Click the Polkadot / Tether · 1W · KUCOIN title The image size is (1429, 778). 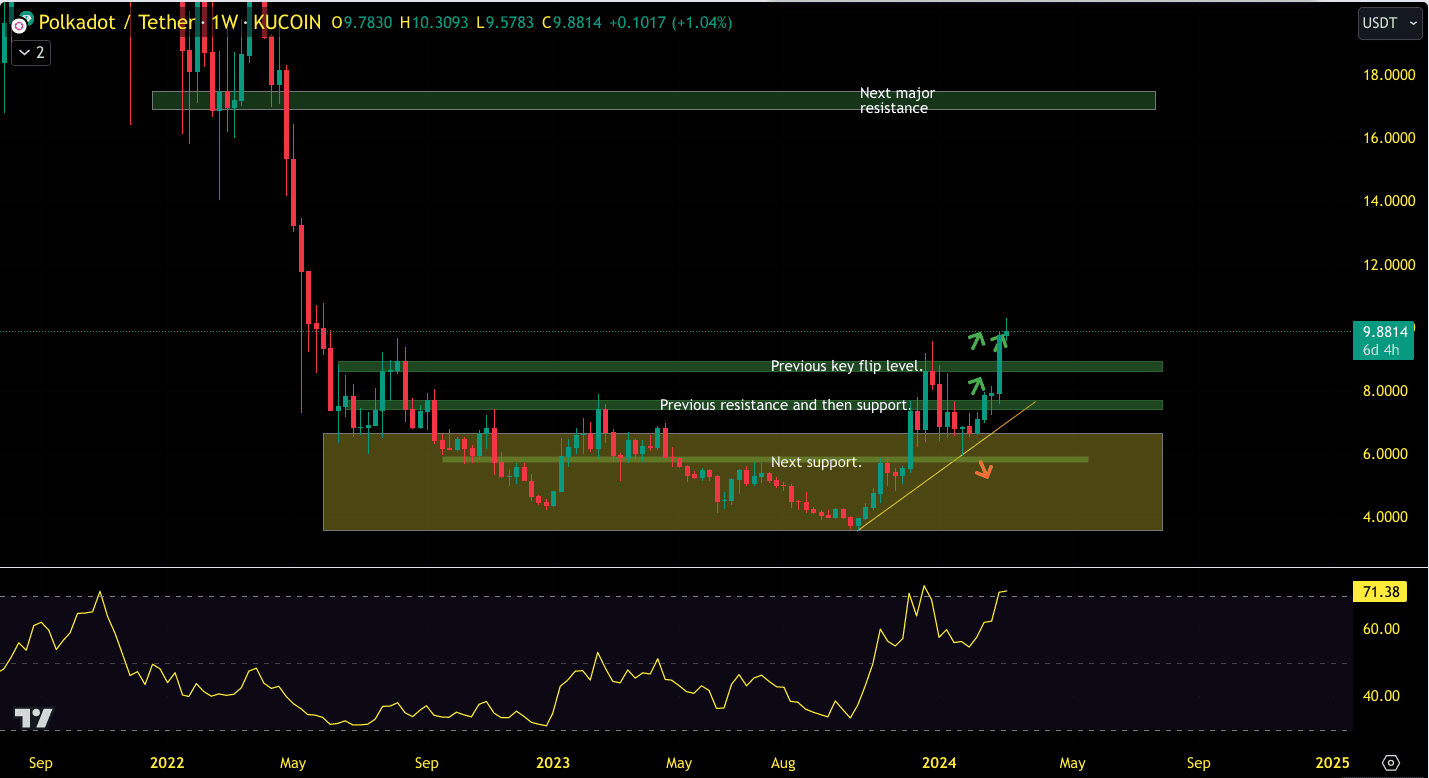181,22
